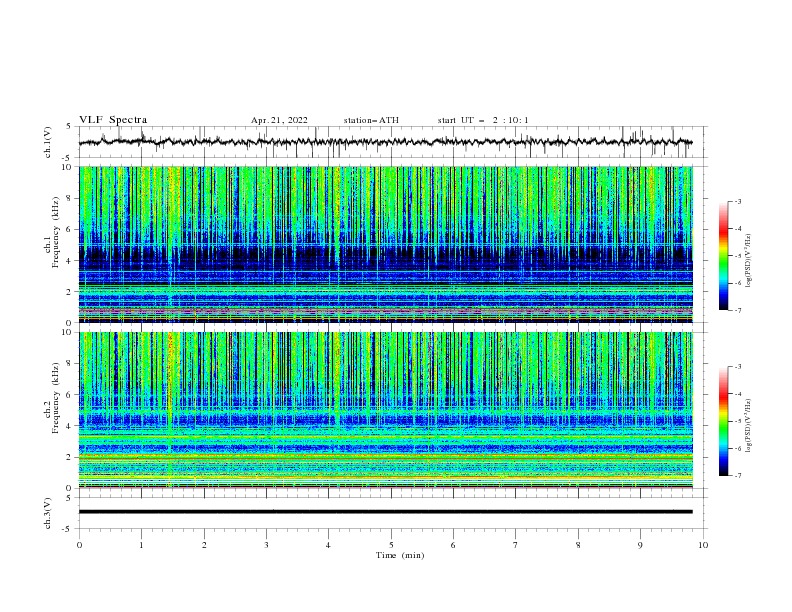
Task: Click the "5" tick on the time axis
Action: pos(391,545)
